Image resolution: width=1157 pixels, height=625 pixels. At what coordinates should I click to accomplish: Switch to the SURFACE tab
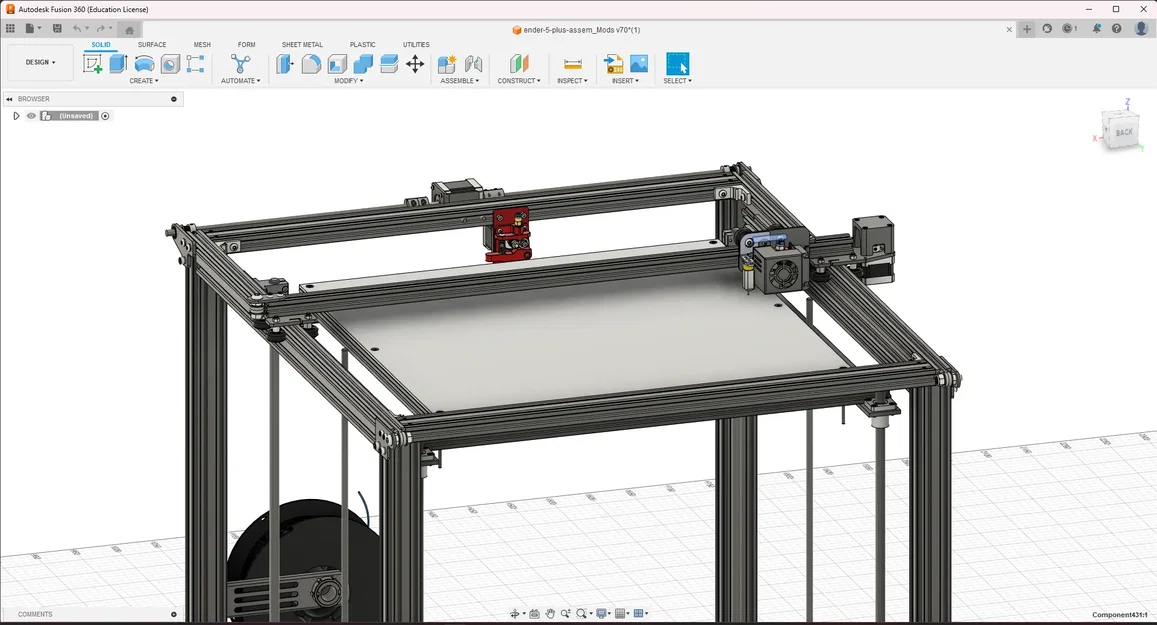[152, 44]
